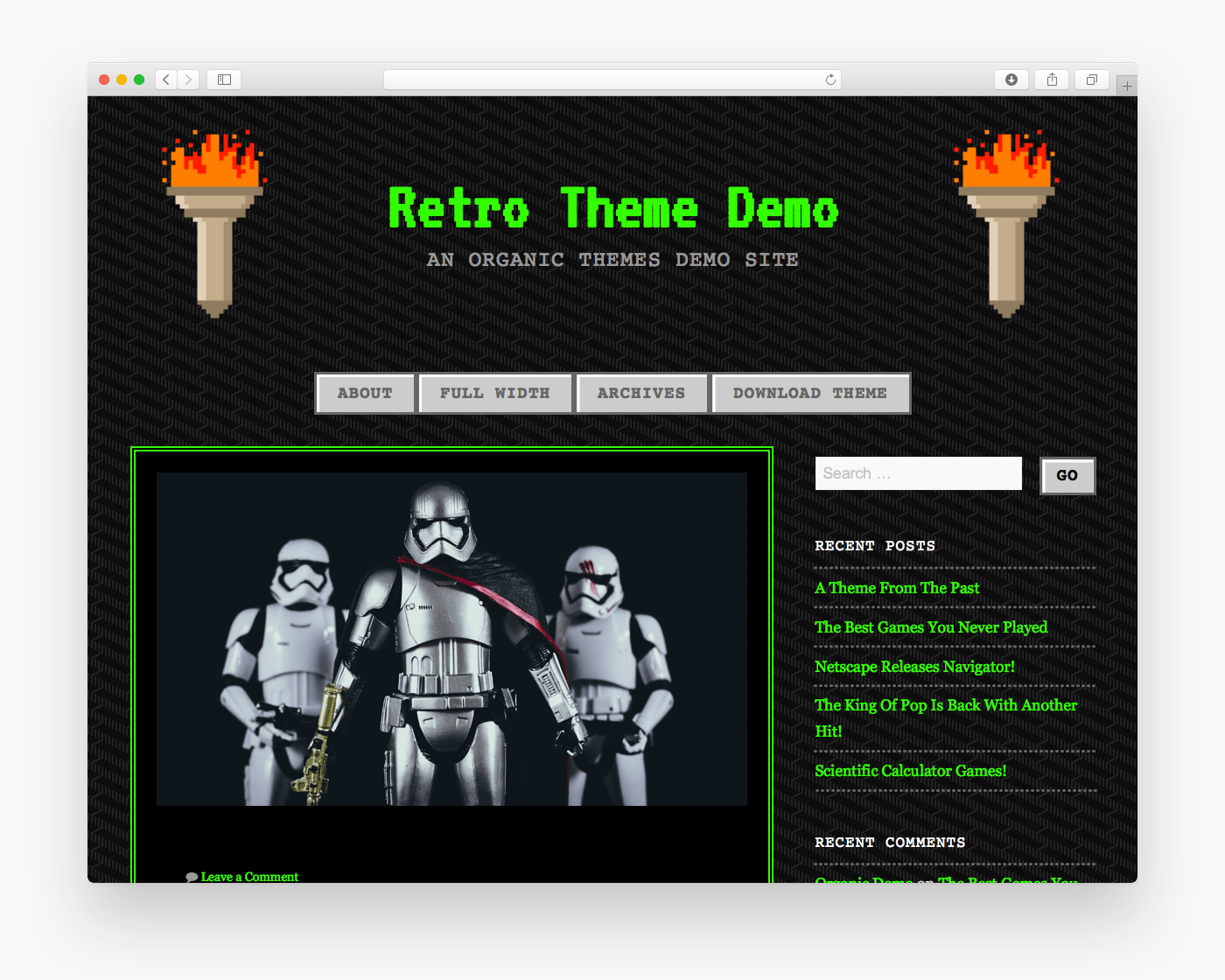Open the About page
The width and height of the screenshot is (1225, 980).
pyautogui.click(x=365, y=393)
